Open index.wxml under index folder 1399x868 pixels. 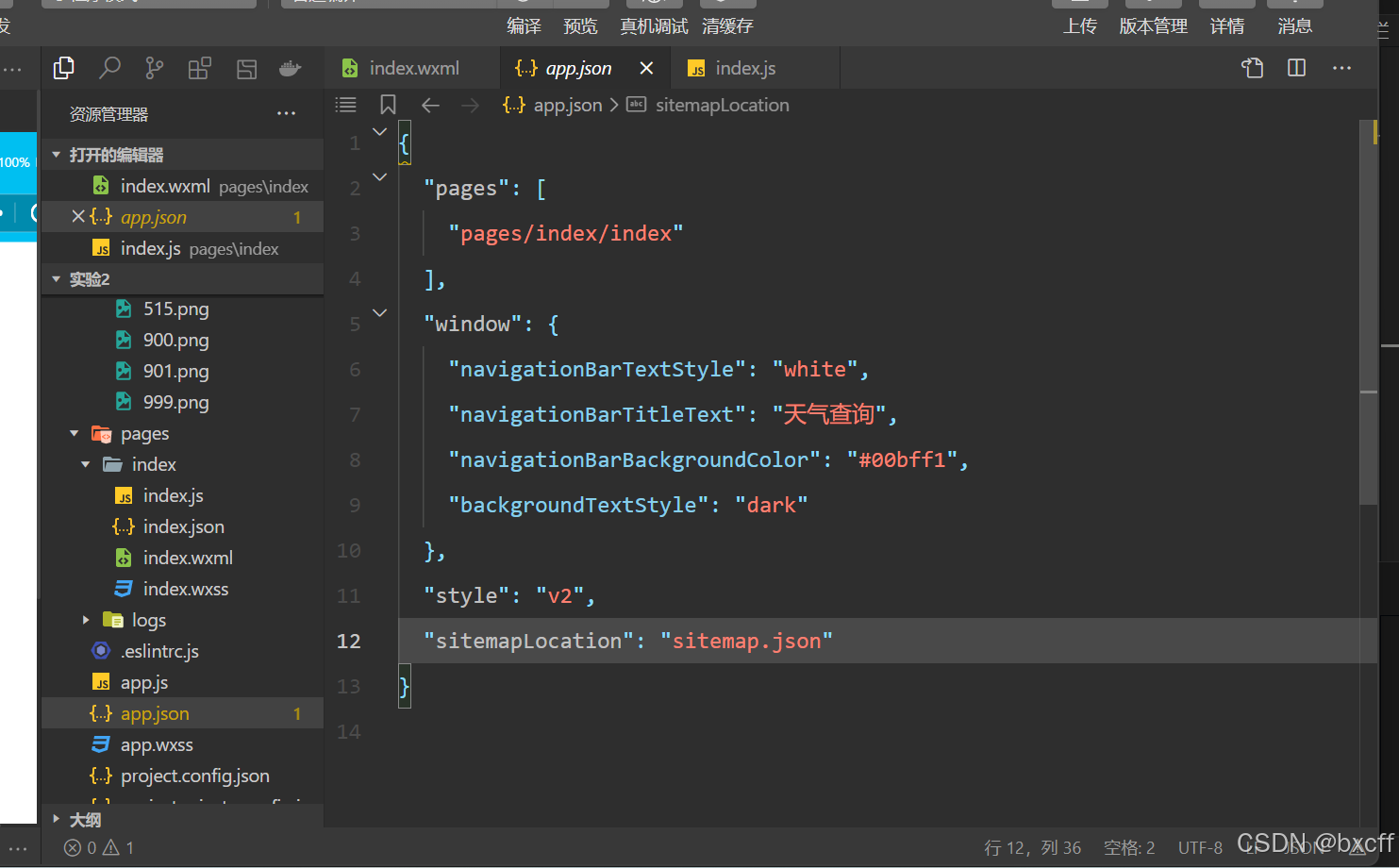pyautogui.click(x=182, y=558)
